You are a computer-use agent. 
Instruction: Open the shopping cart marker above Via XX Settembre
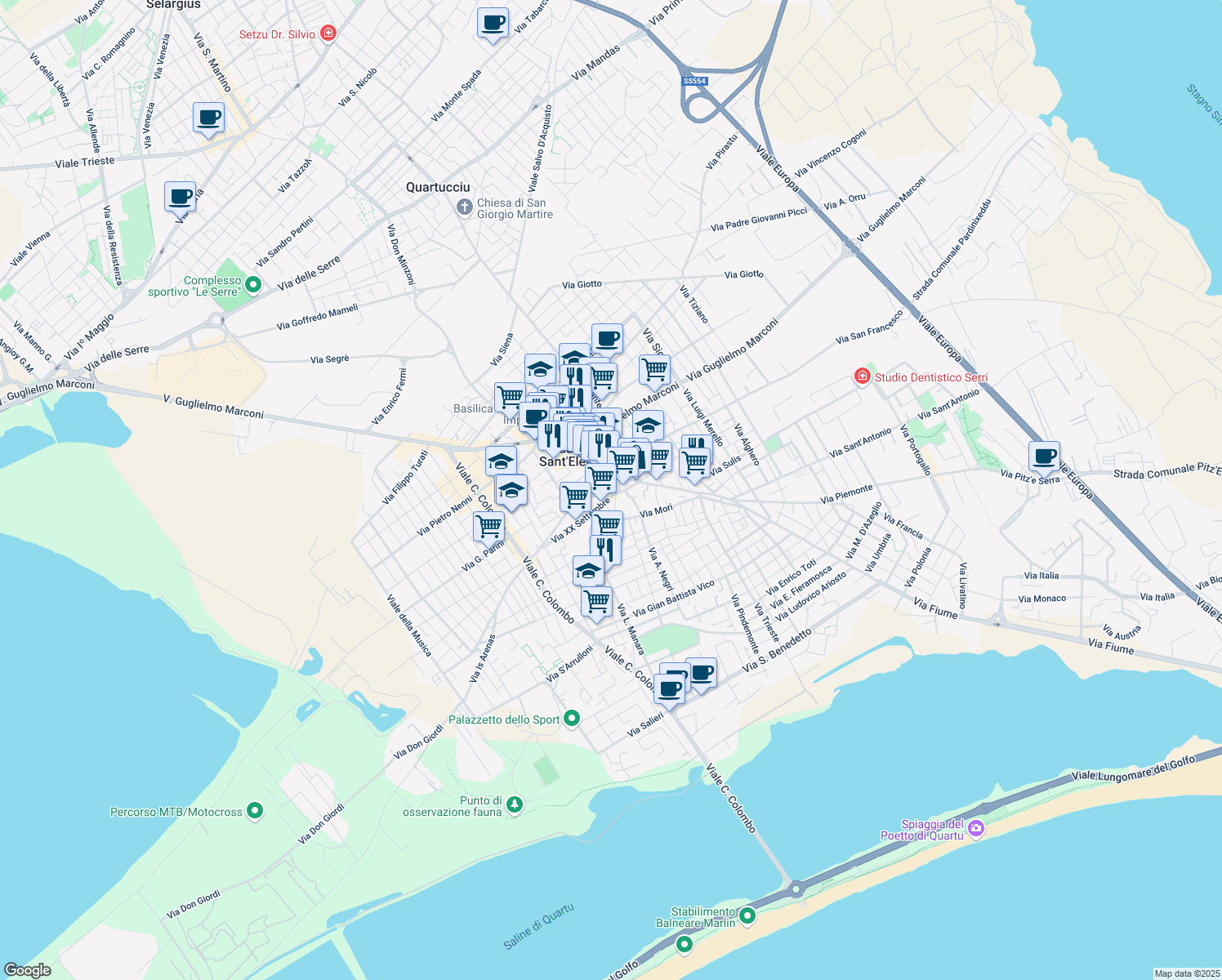coord(575,497)
